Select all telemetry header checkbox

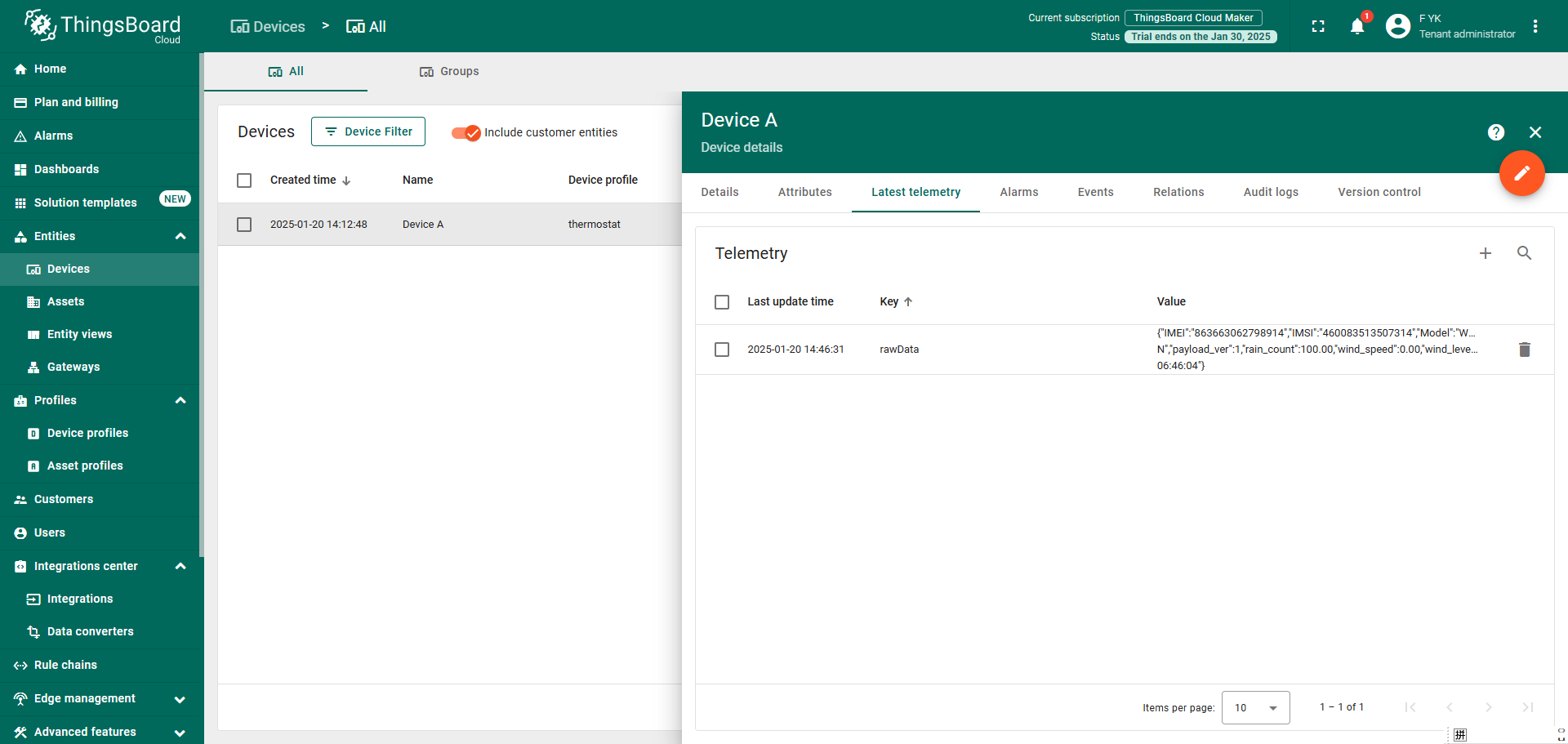coord(722,302)
